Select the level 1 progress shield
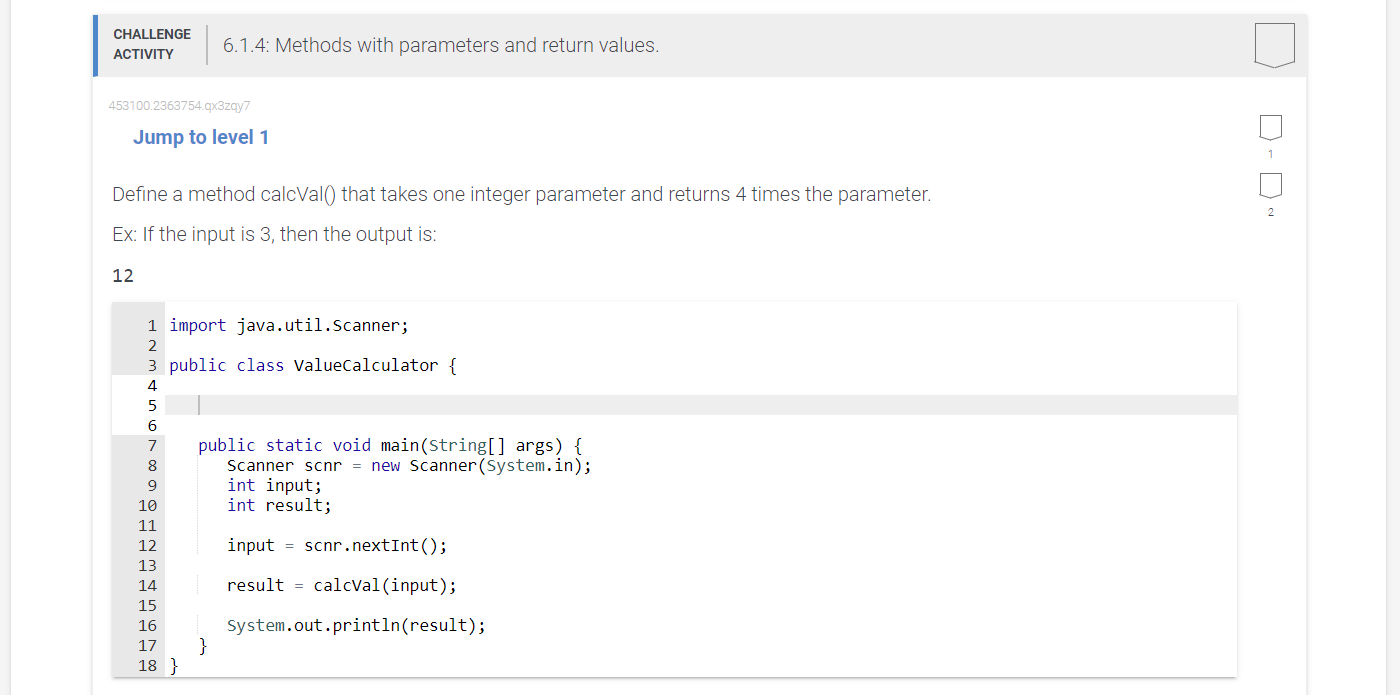The image size is (1400, 695). pos(1270,128)
